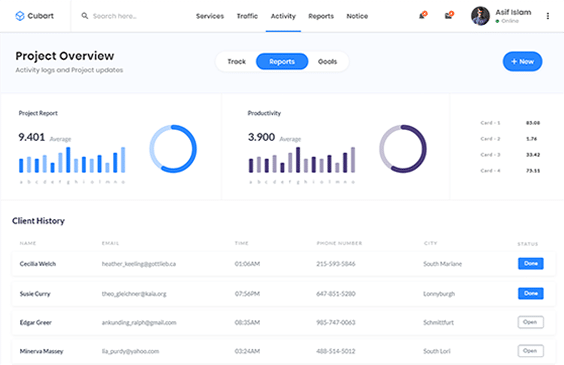Click the Open status for Edgar Greer

531,322
